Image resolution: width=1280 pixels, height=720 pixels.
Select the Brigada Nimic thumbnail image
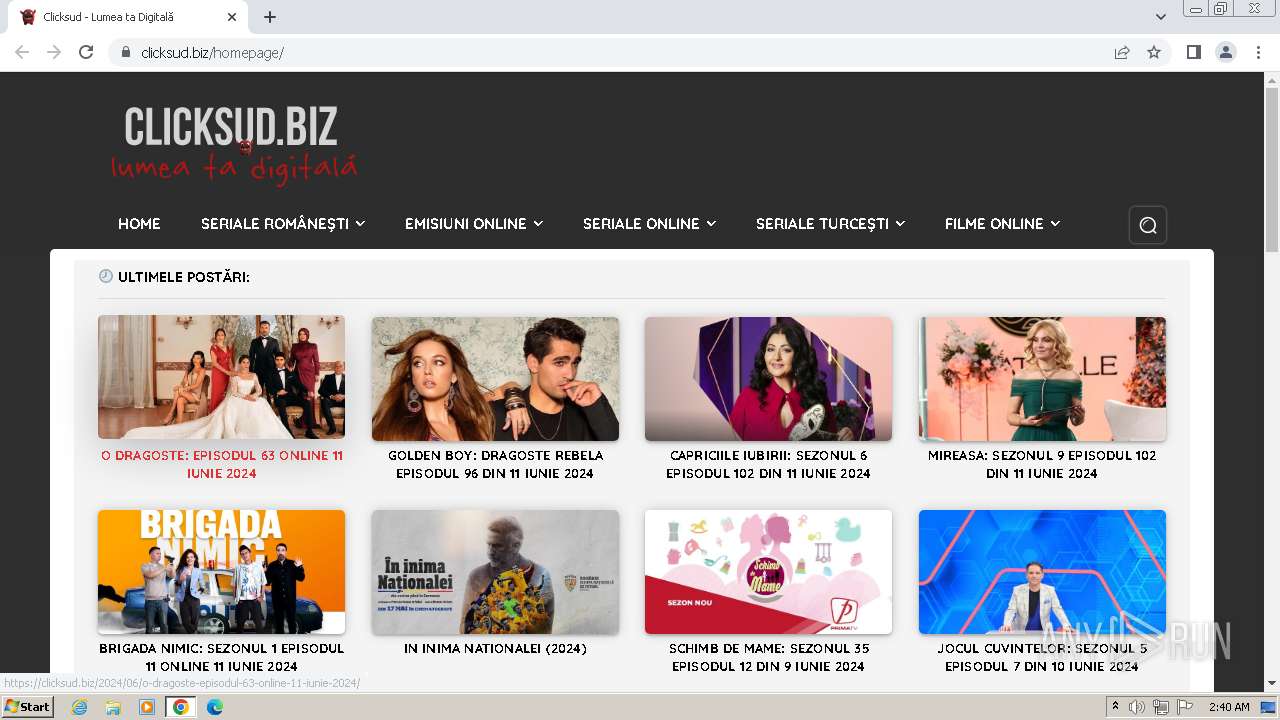(221, 572)
